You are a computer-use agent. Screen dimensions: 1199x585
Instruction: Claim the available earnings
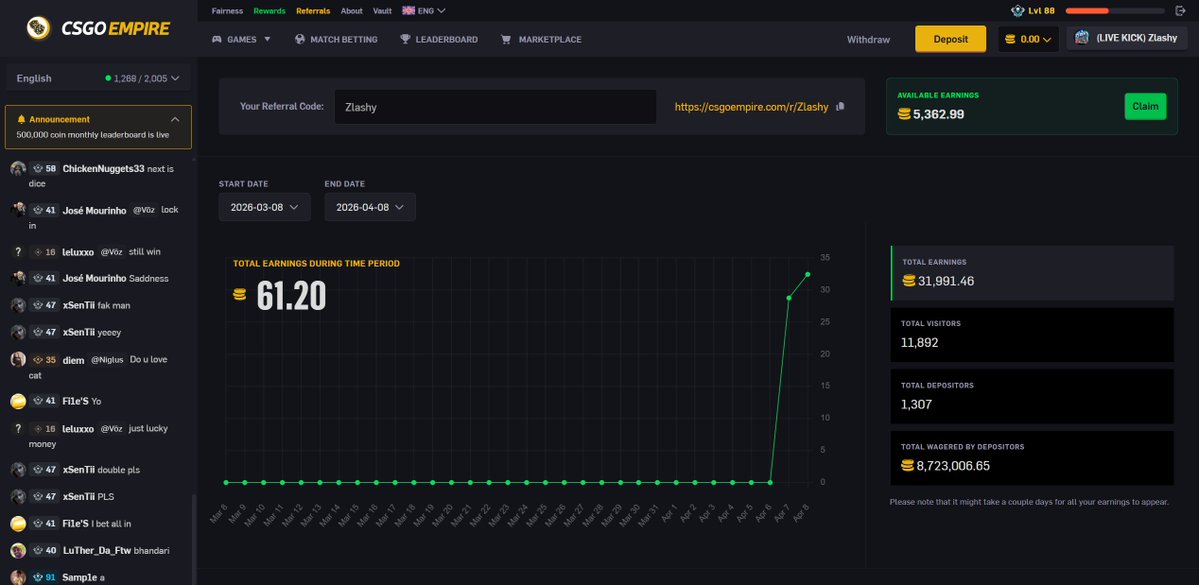point(1145,106)
